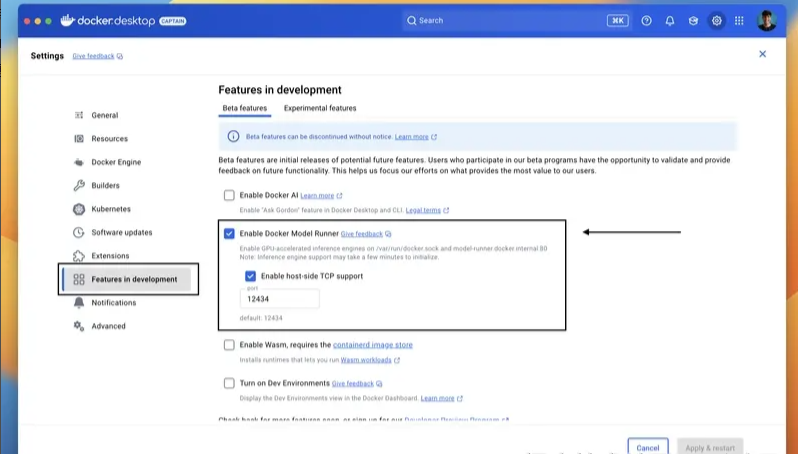This screenshot has width=798, height=454.
Task: Click the info icon in beta notice
Action: coord(233,136)
